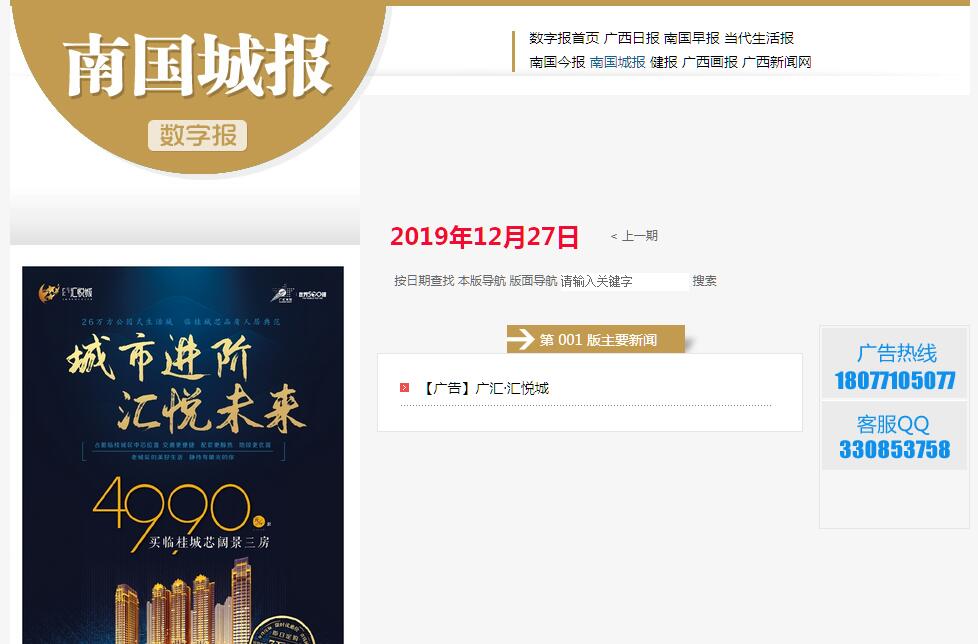Go to 广西日报 edition
Viewport: 978px width, 644px height.
(x=631, y=38)
